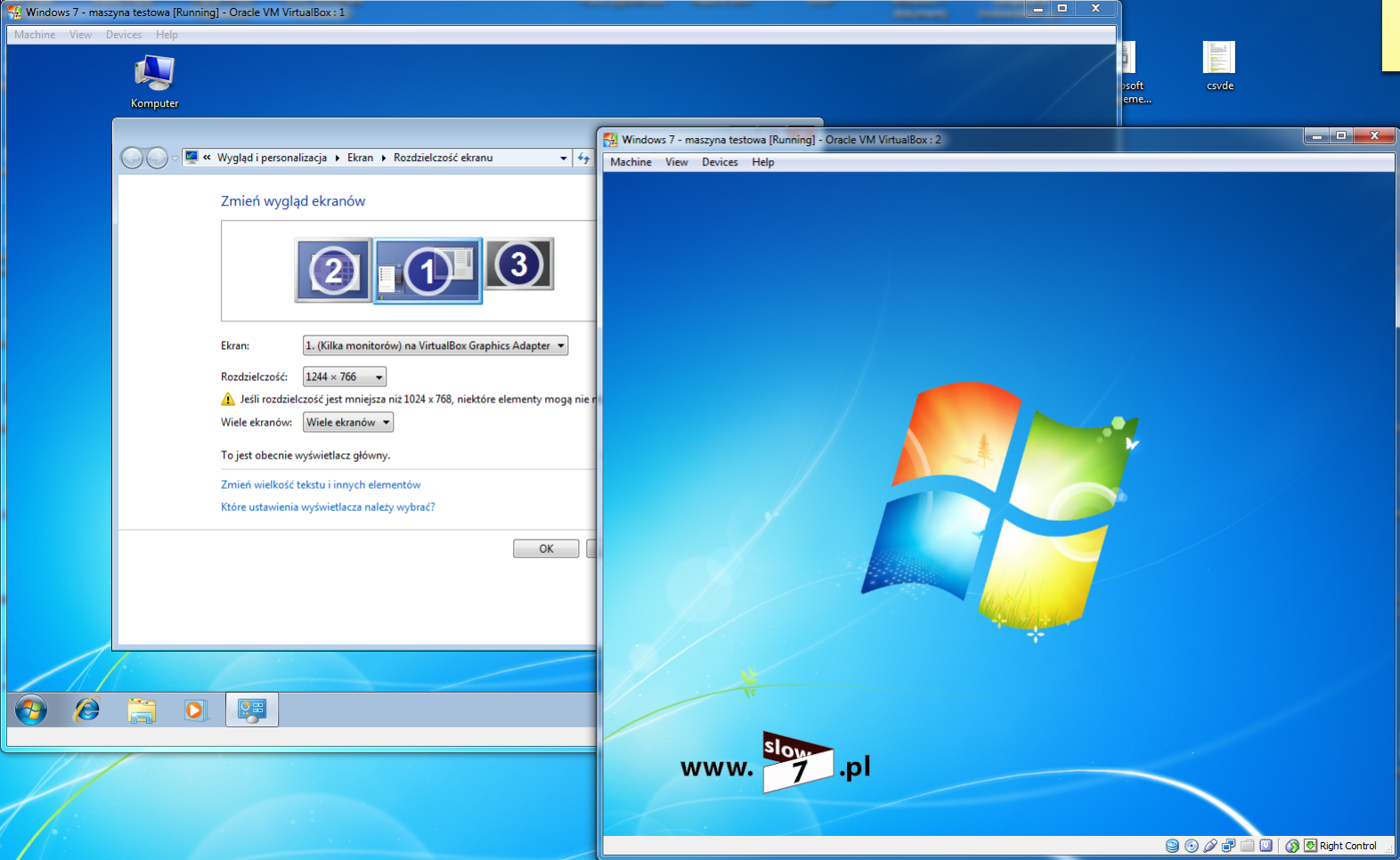The image size is (1400, 860).
Task: Open View menu in VirtualBox window 1
Action: point(81,35)
